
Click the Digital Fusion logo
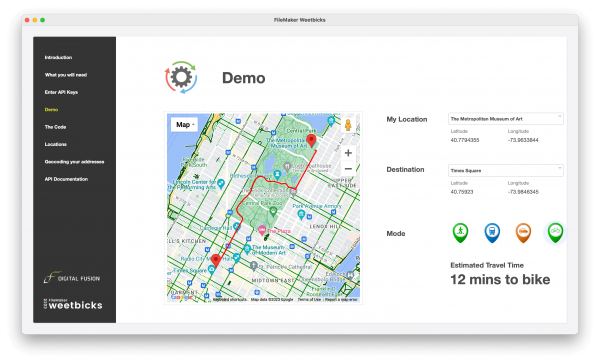[x=72, y=277]
